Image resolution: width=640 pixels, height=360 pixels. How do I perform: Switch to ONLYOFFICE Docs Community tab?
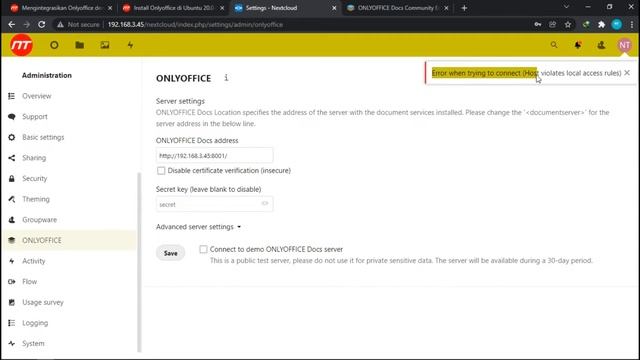pos(396,8)
